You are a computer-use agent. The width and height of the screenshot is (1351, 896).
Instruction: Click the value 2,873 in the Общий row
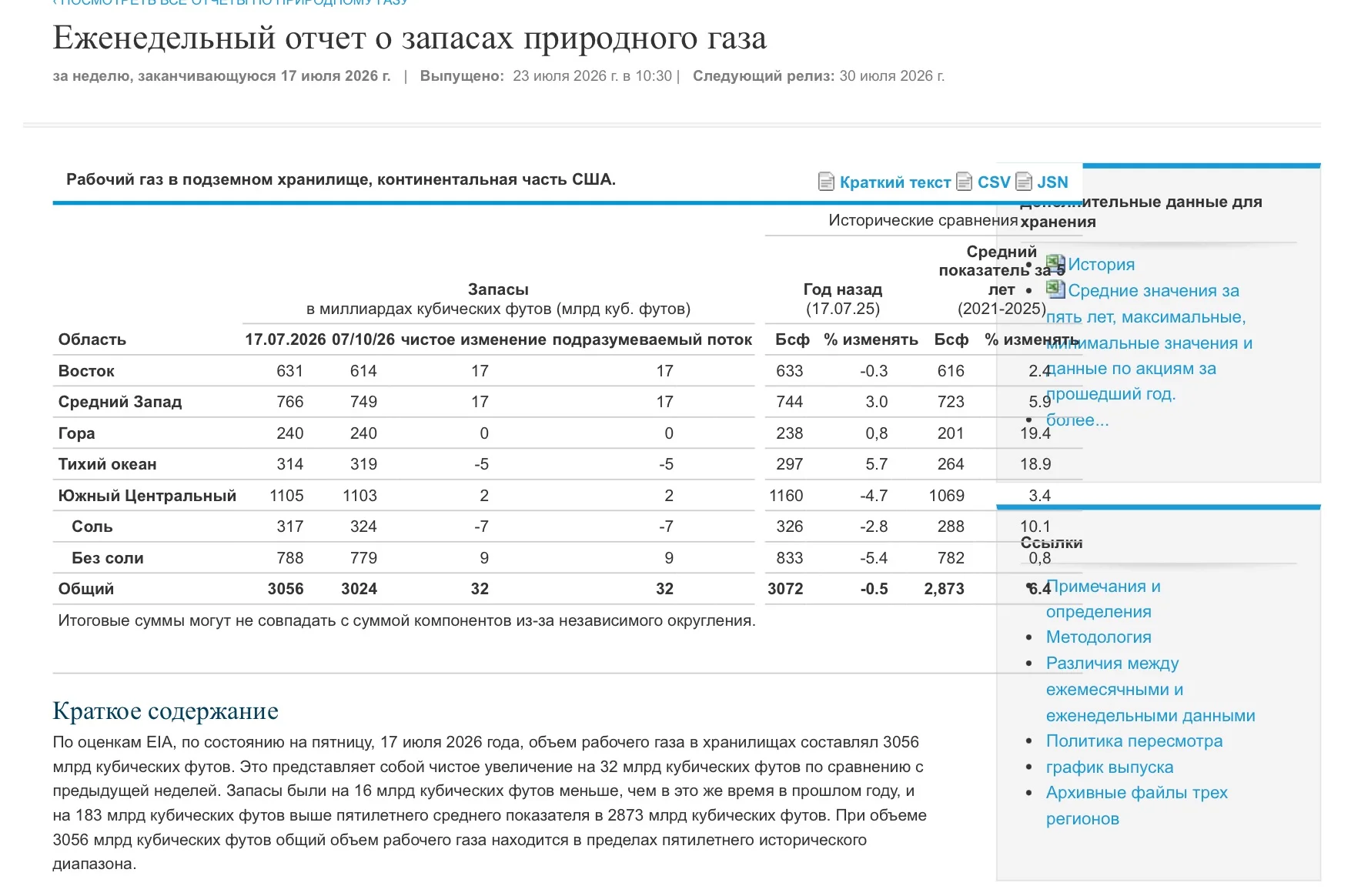coord(945,589)
